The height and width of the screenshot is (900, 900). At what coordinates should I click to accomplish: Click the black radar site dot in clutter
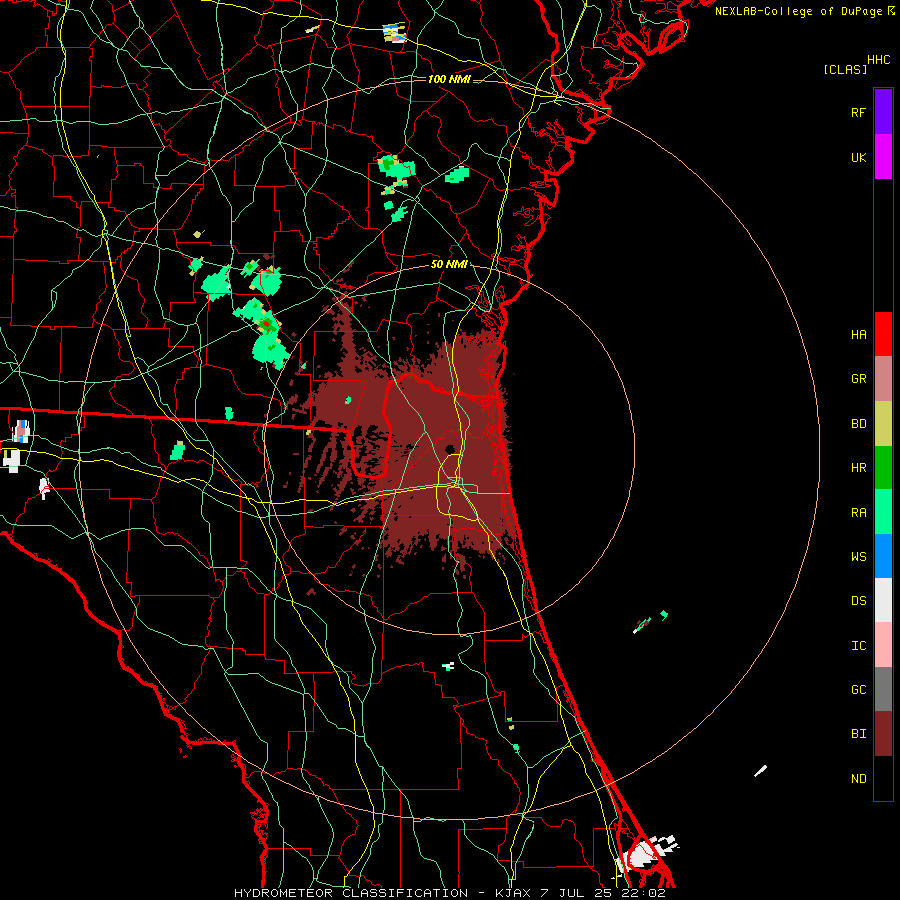pos(450,449)
